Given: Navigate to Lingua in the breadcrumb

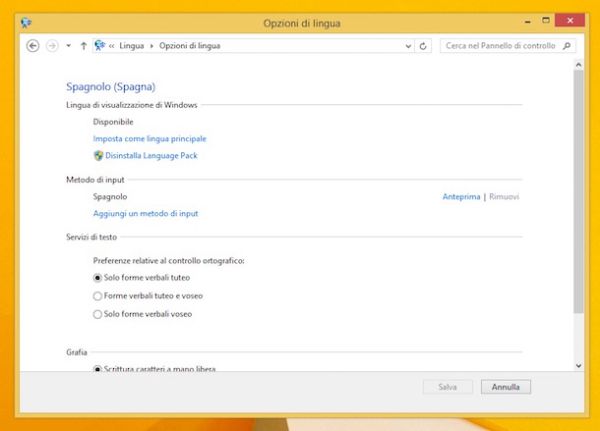Looking at the screenshot, I should 132,46.
